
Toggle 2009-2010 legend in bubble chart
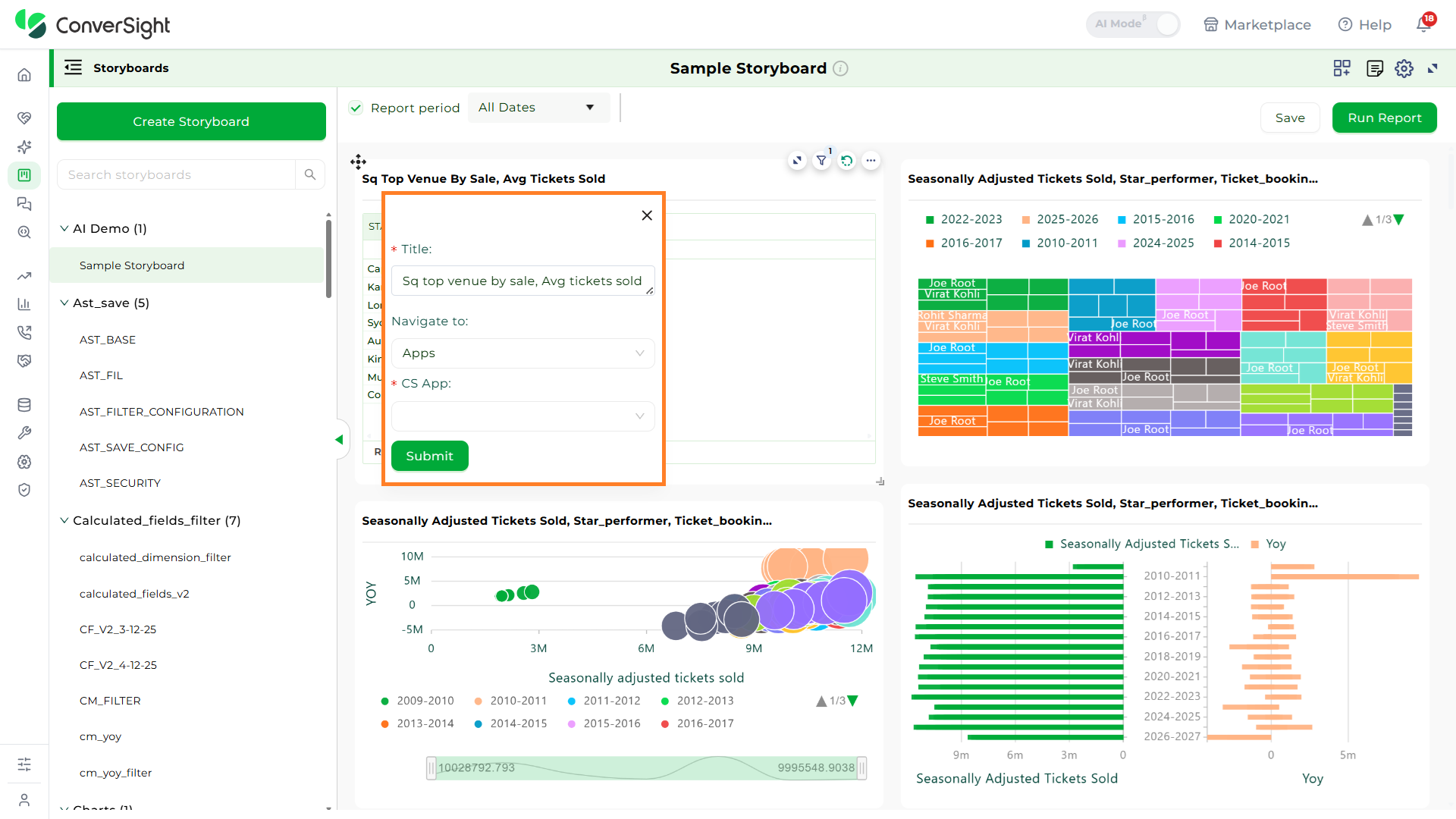(x=417, y=701)
